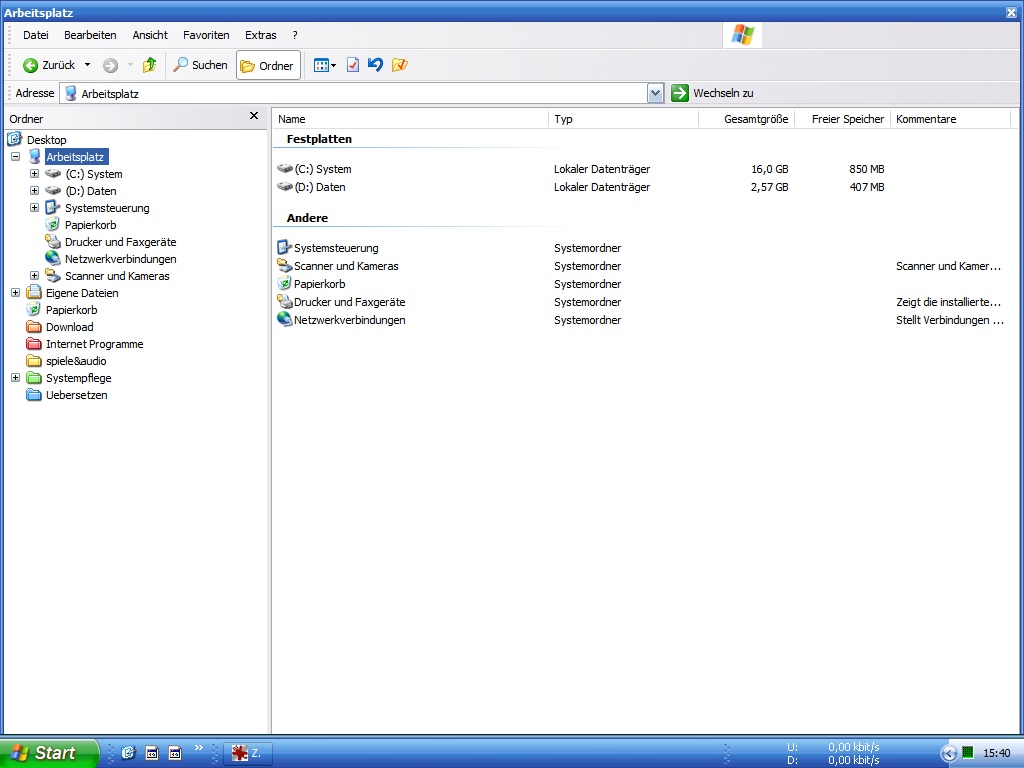Open the Ansicht menu
Screen dimensions: 1024x768
(150, 35)
